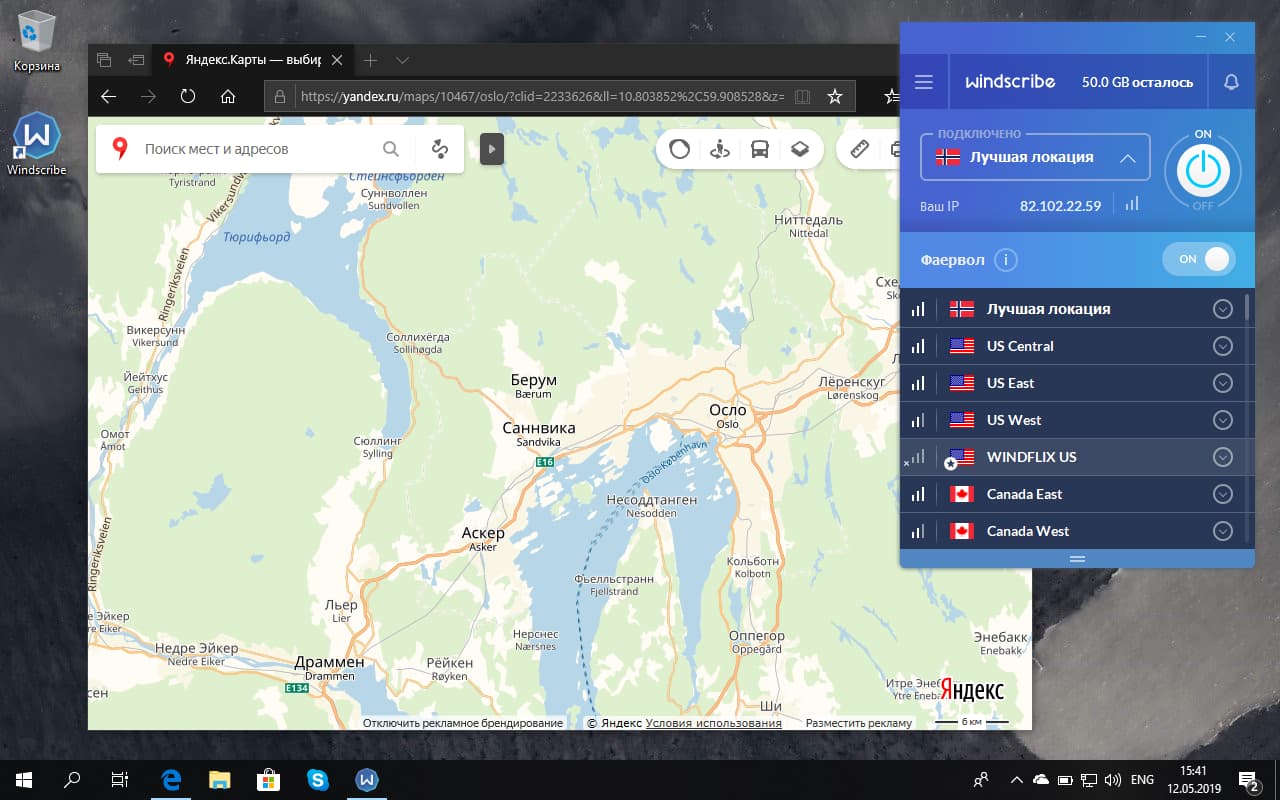The width and height of the screenshot is (1280, 800).
Task: Open File Explorer from taskbar
Action: 220,779
